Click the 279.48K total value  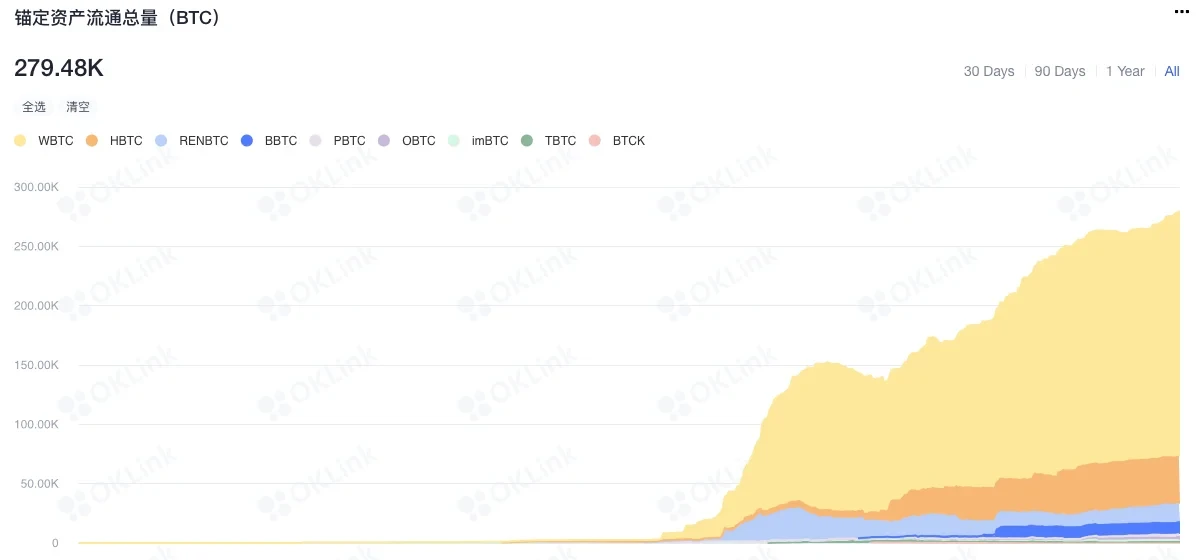(59, 68)
